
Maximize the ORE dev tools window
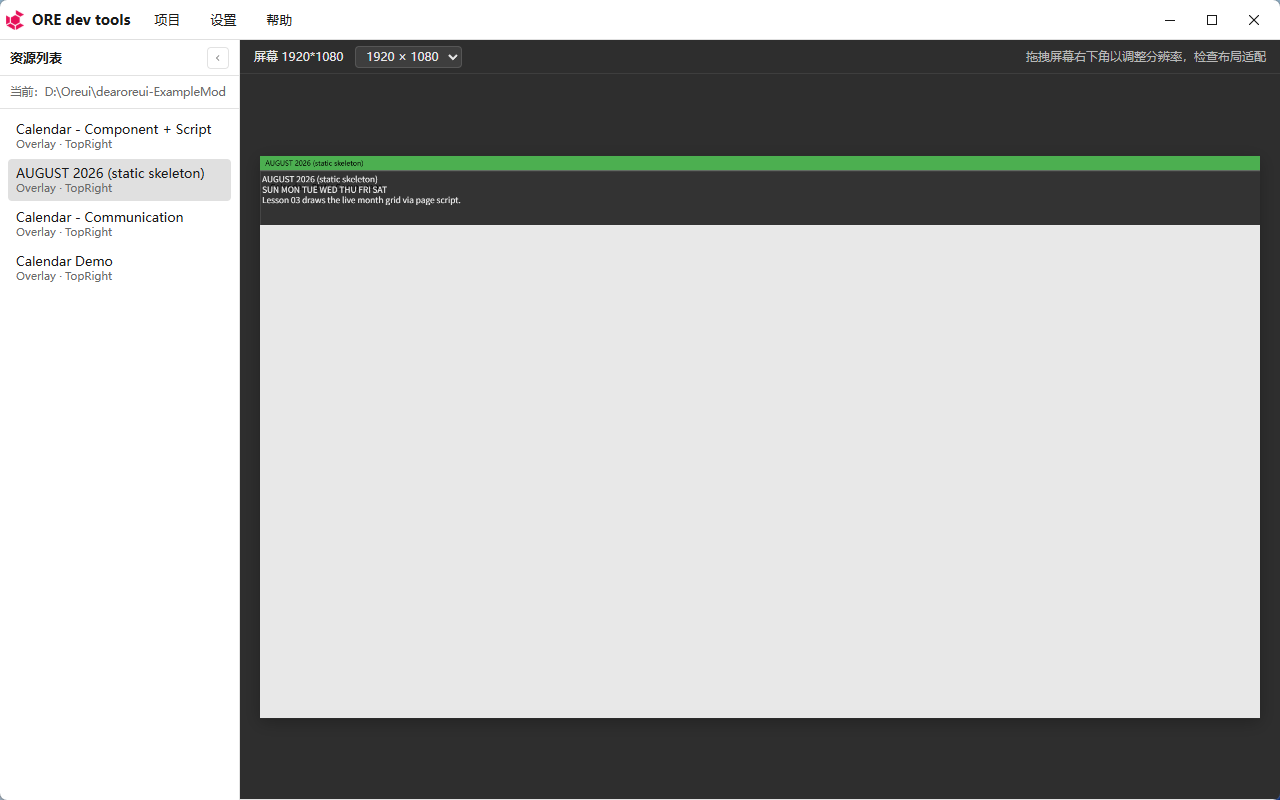click(x=1212, y=20)
